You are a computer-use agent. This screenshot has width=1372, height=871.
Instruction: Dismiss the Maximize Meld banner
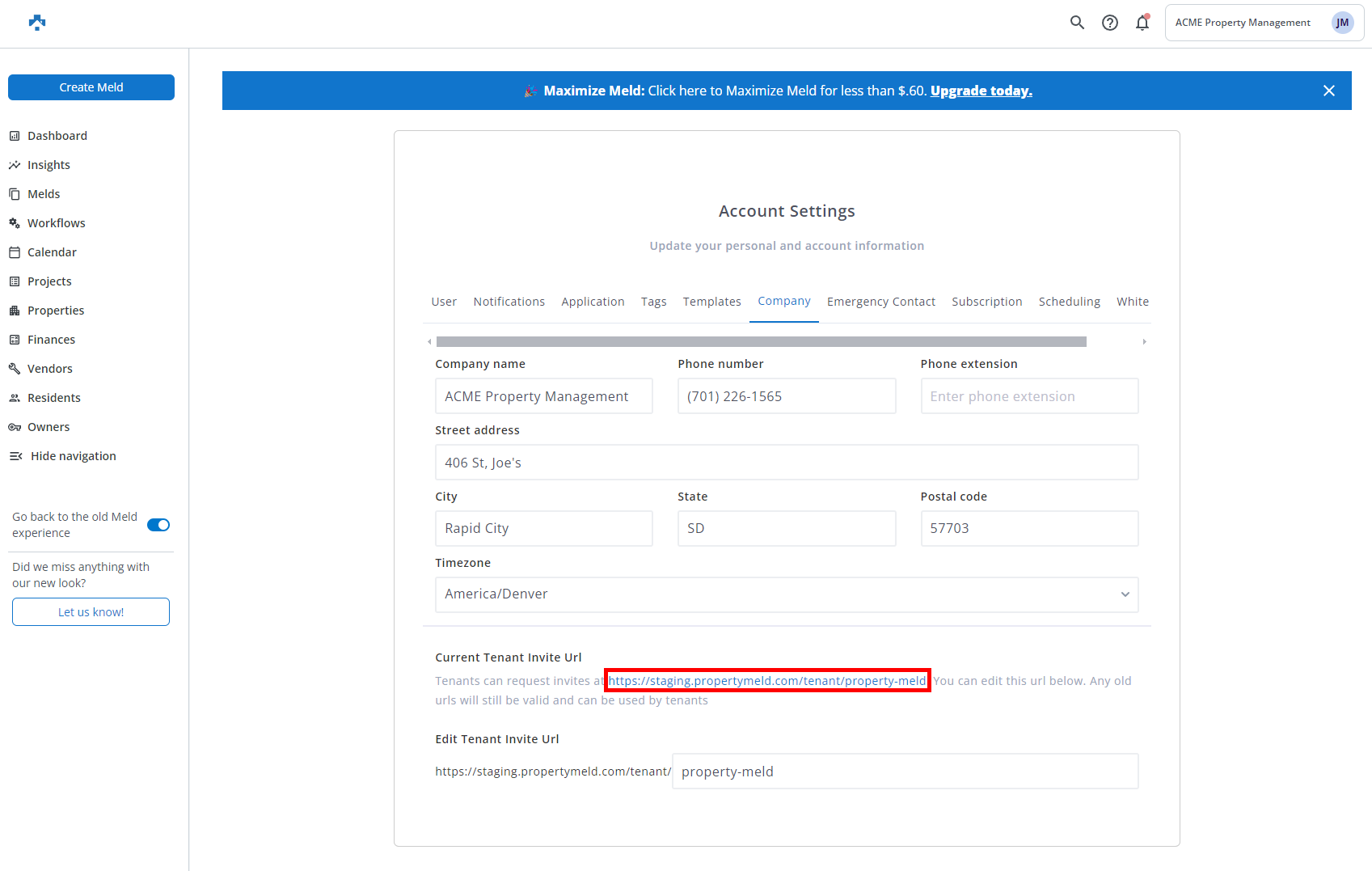coord(1328,91)
